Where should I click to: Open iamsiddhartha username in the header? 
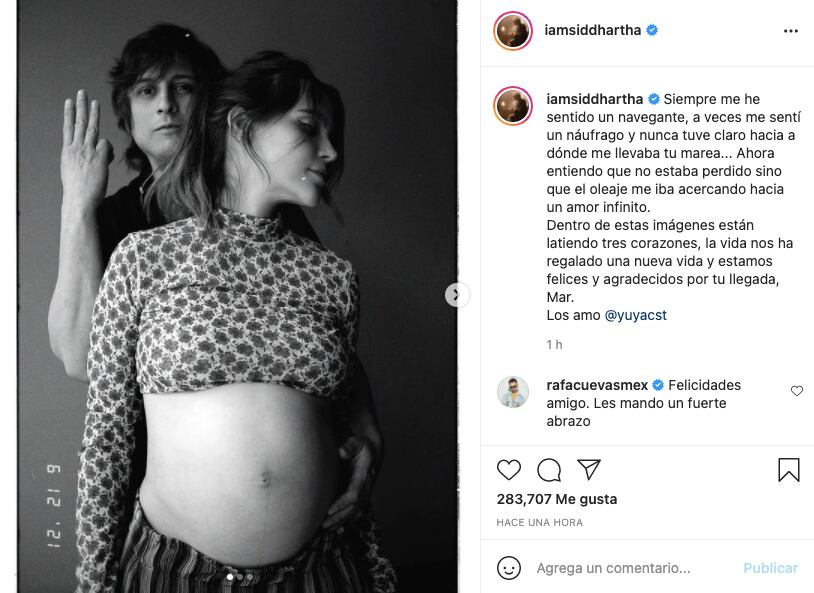point(592,30)
